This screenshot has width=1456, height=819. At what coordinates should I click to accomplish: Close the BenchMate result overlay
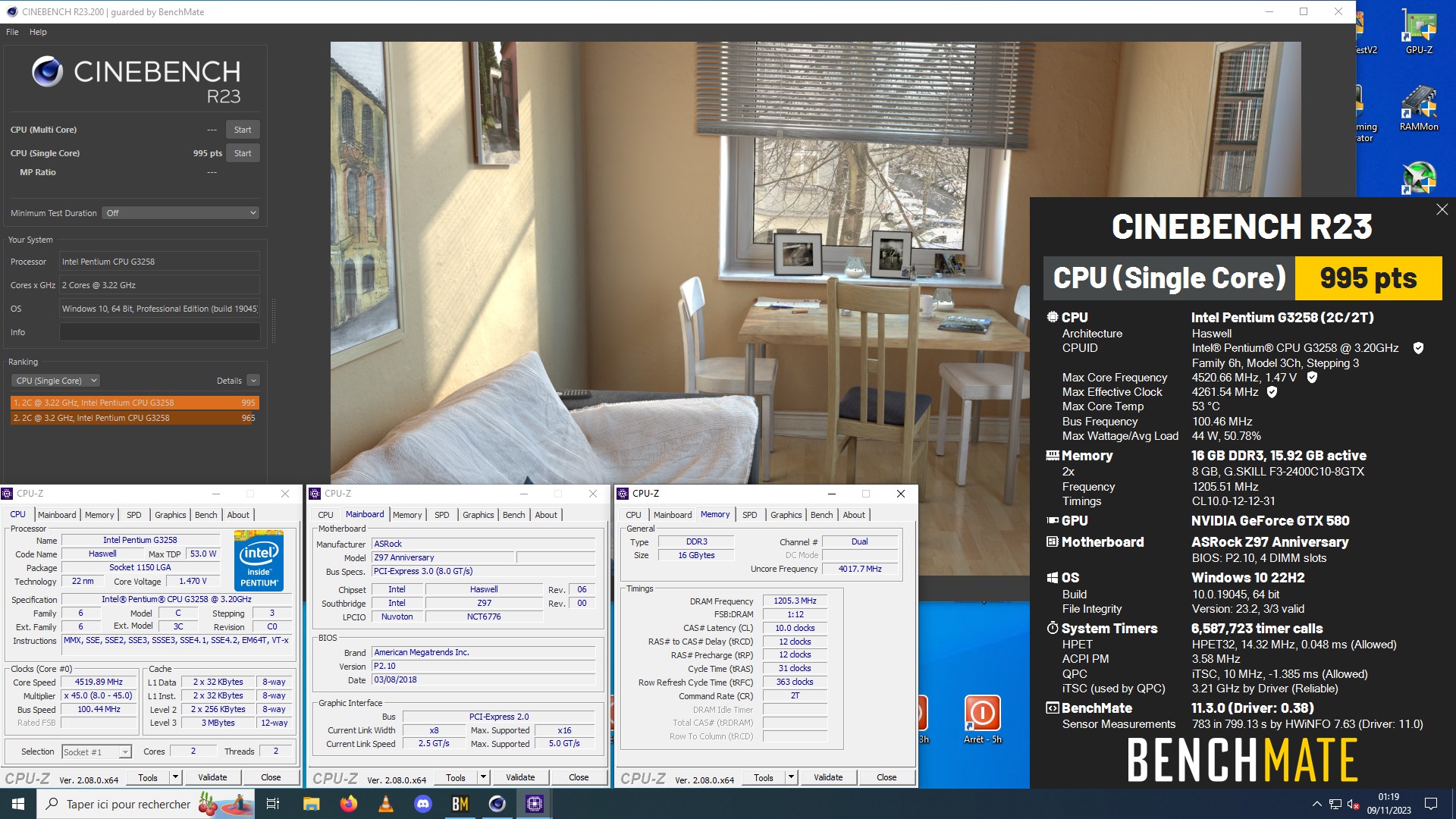pyautogui.click(x=1442, y=209)
